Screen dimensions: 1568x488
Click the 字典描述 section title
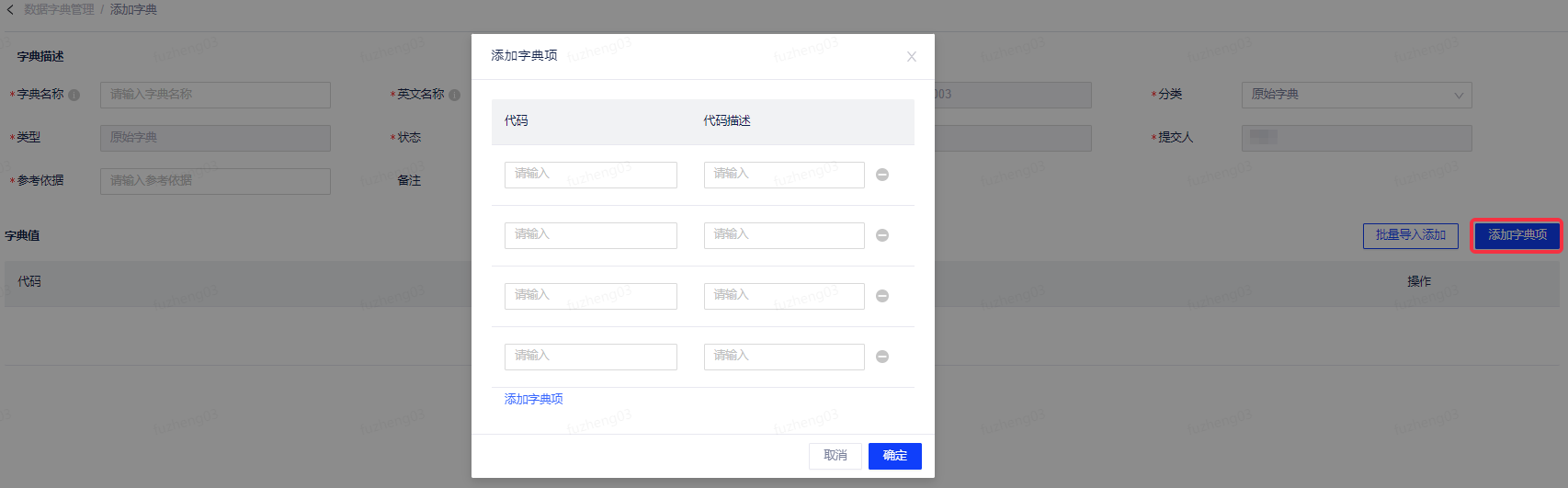[40, 57]
